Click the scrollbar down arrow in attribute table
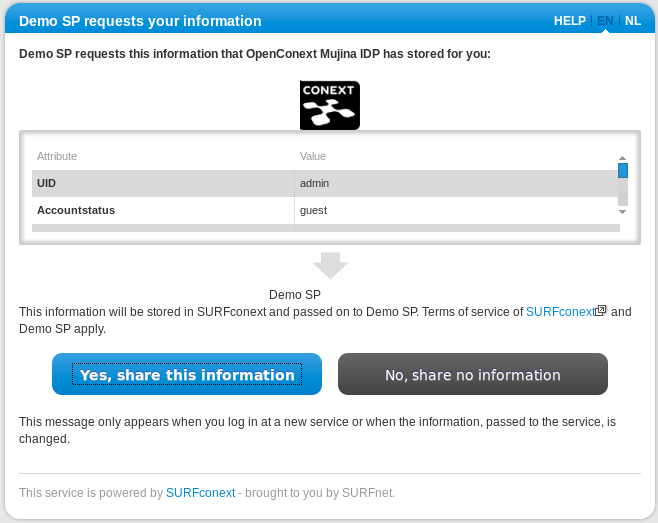 pyautogui.click(x=622, y=212)
